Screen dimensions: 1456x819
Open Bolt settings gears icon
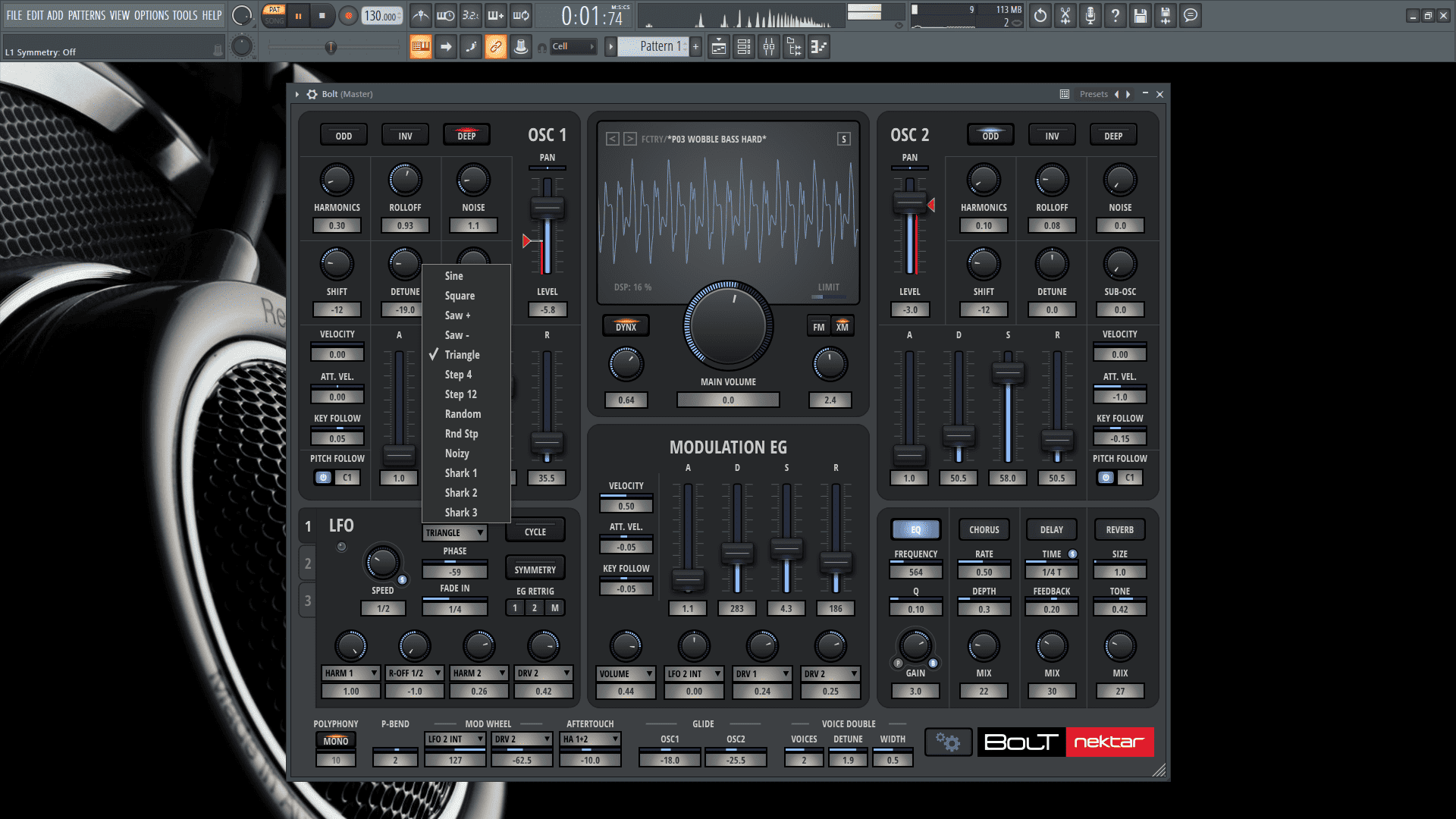tap(947, 742)
